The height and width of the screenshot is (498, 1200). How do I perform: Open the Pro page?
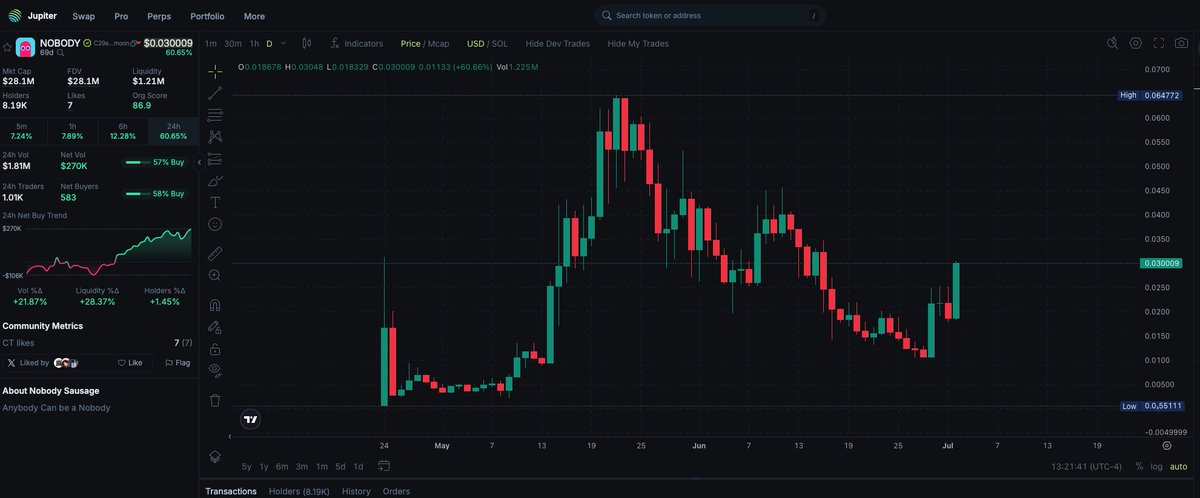coord(121,16)
